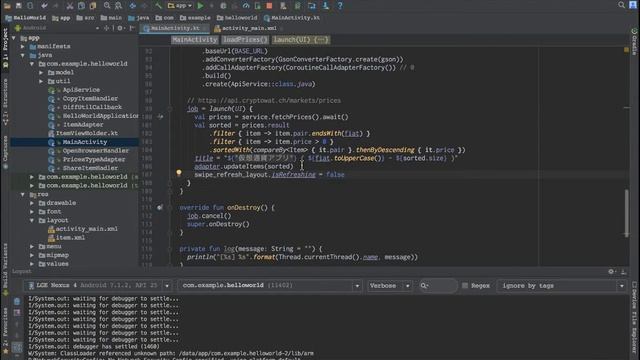Click the search magnifier at top right
640x360 pixels.
coord(621,5)
